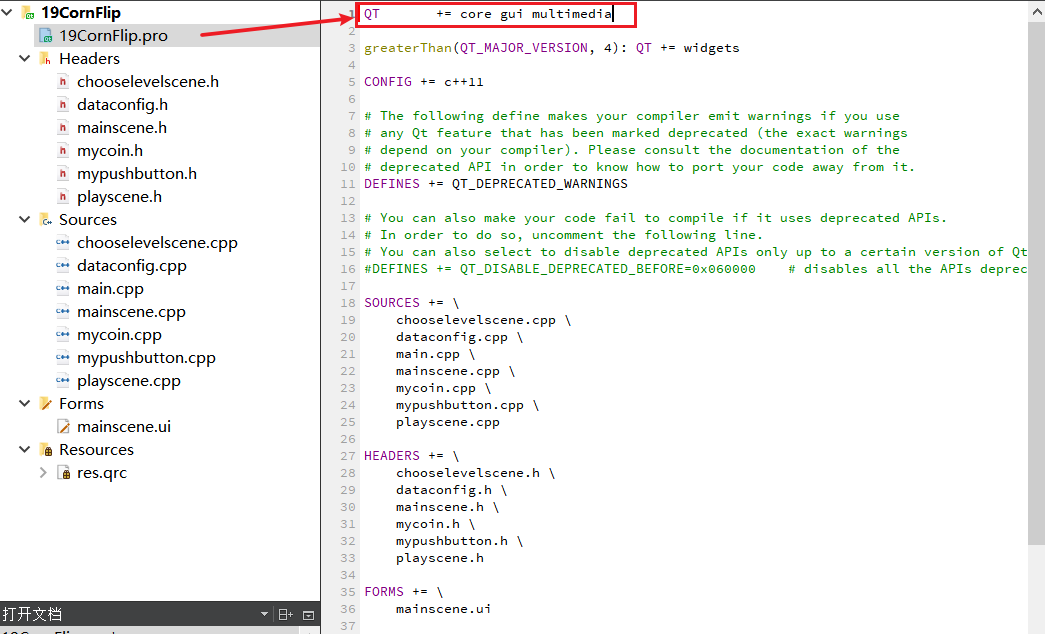This screenshot has width=1045, height=634.
Task: Select mypushbutton.cpp in the tree
Action: point(146,357)
